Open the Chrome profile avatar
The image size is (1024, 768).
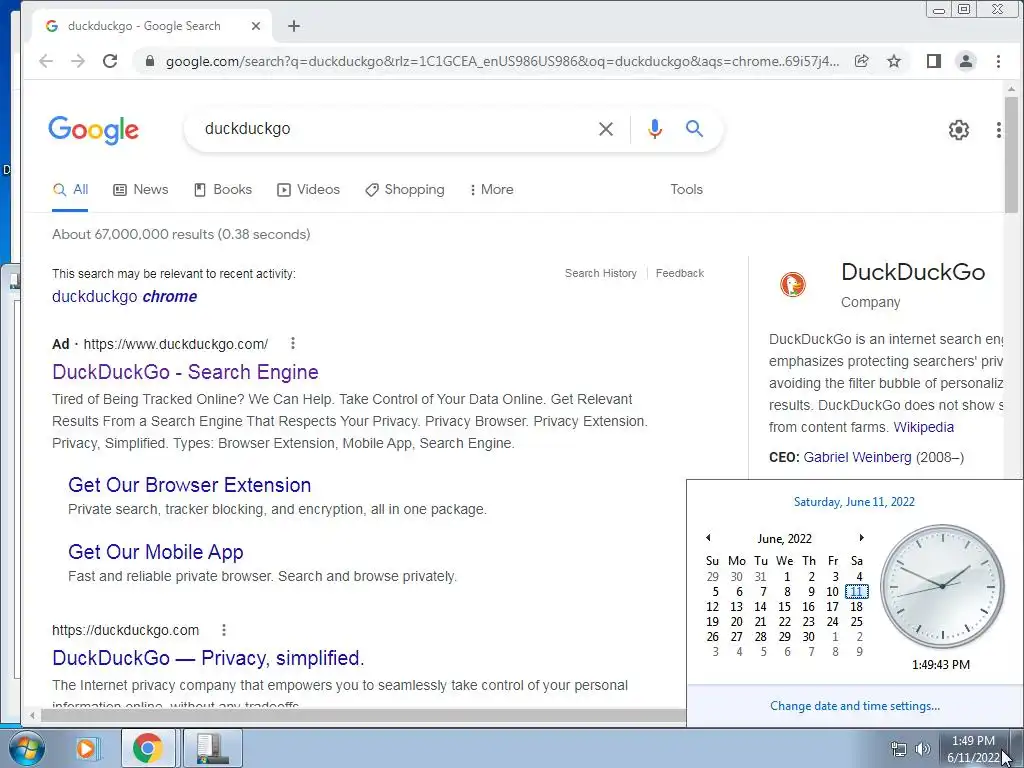point(966,61)
